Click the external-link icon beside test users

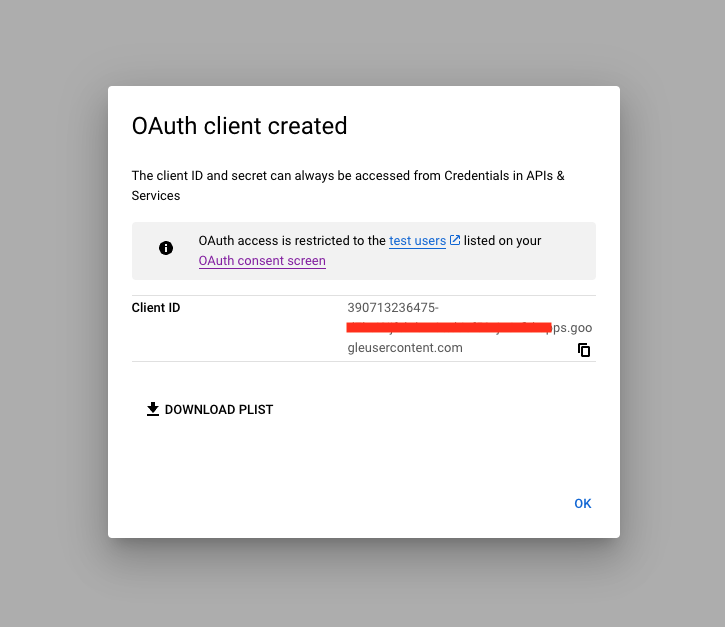(x=455, y=240)
